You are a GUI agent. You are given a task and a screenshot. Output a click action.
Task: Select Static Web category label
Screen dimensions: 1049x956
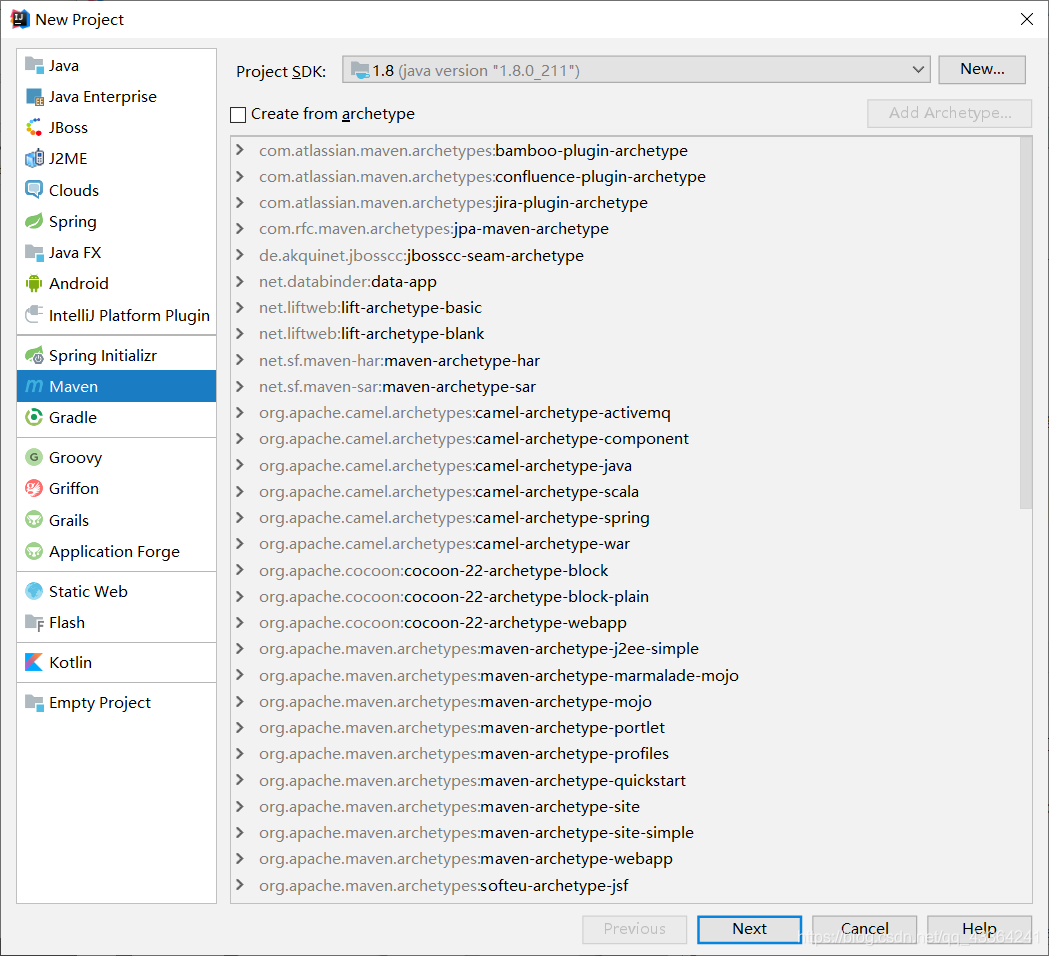tap(88, 591)
